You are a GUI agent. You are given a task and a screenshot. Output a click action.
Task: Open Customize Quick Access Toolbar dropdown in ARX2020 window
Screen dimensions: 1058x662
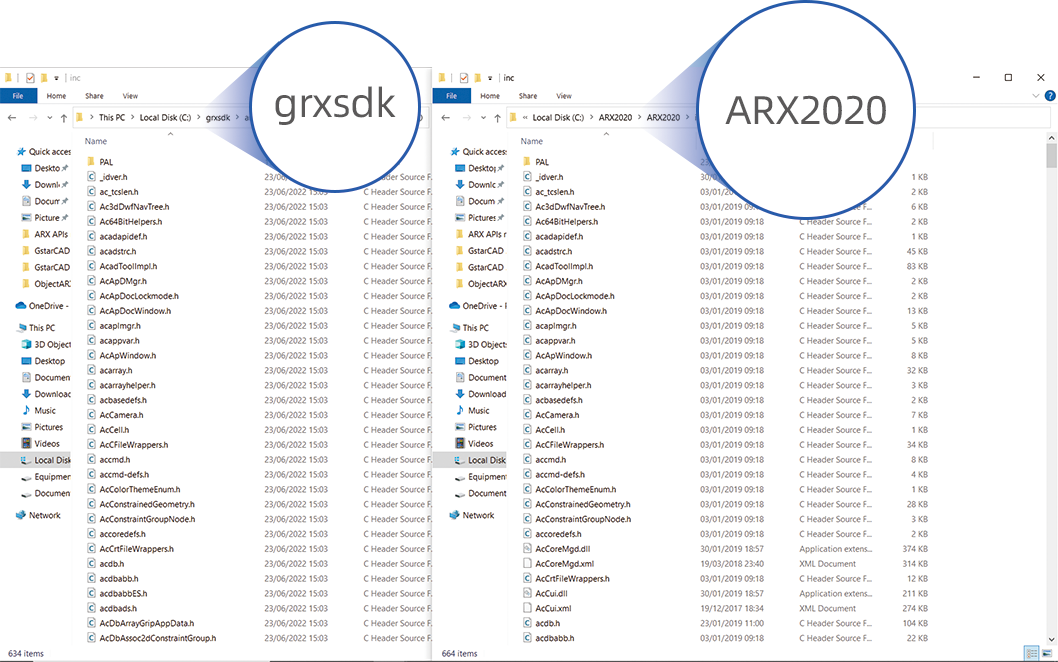(490, 78)
